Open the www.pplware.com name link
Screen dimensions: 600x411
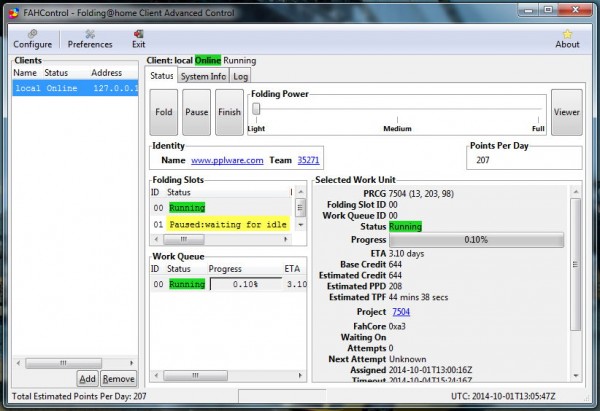(227, 160)
